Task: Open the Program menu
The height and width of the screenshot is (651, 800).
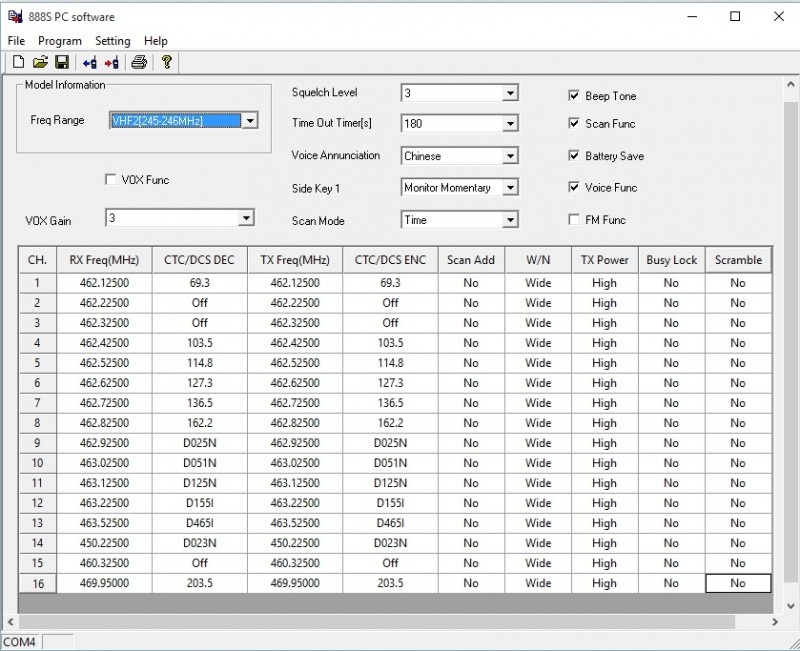Action: click(60, 41)
